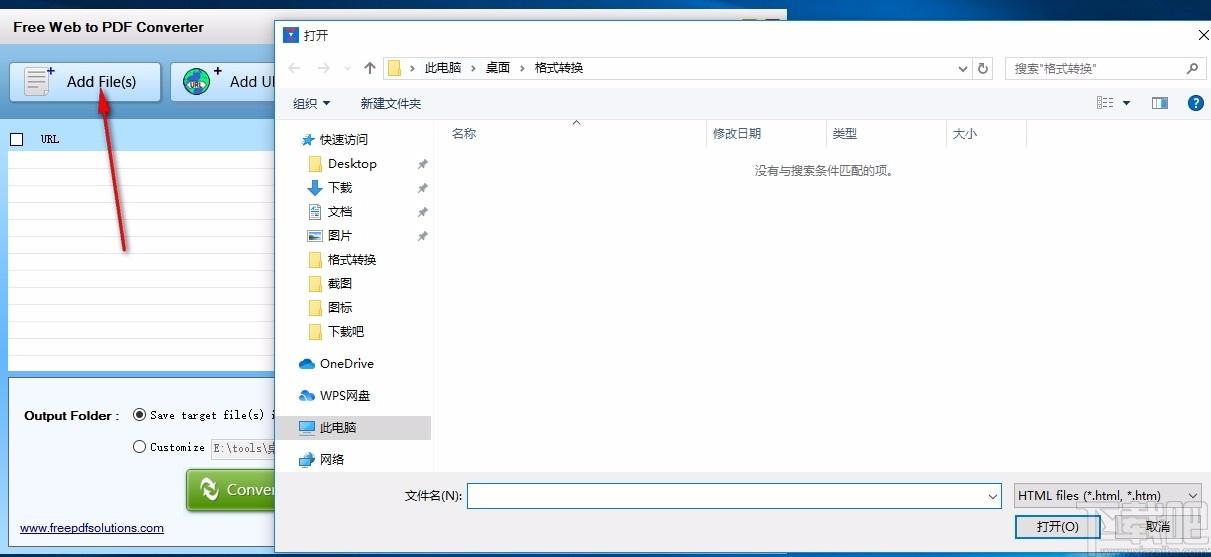This screenshot has width=1211, height=557.
Task: Click the OneDrive cloud icon
Action: [307, 364]
